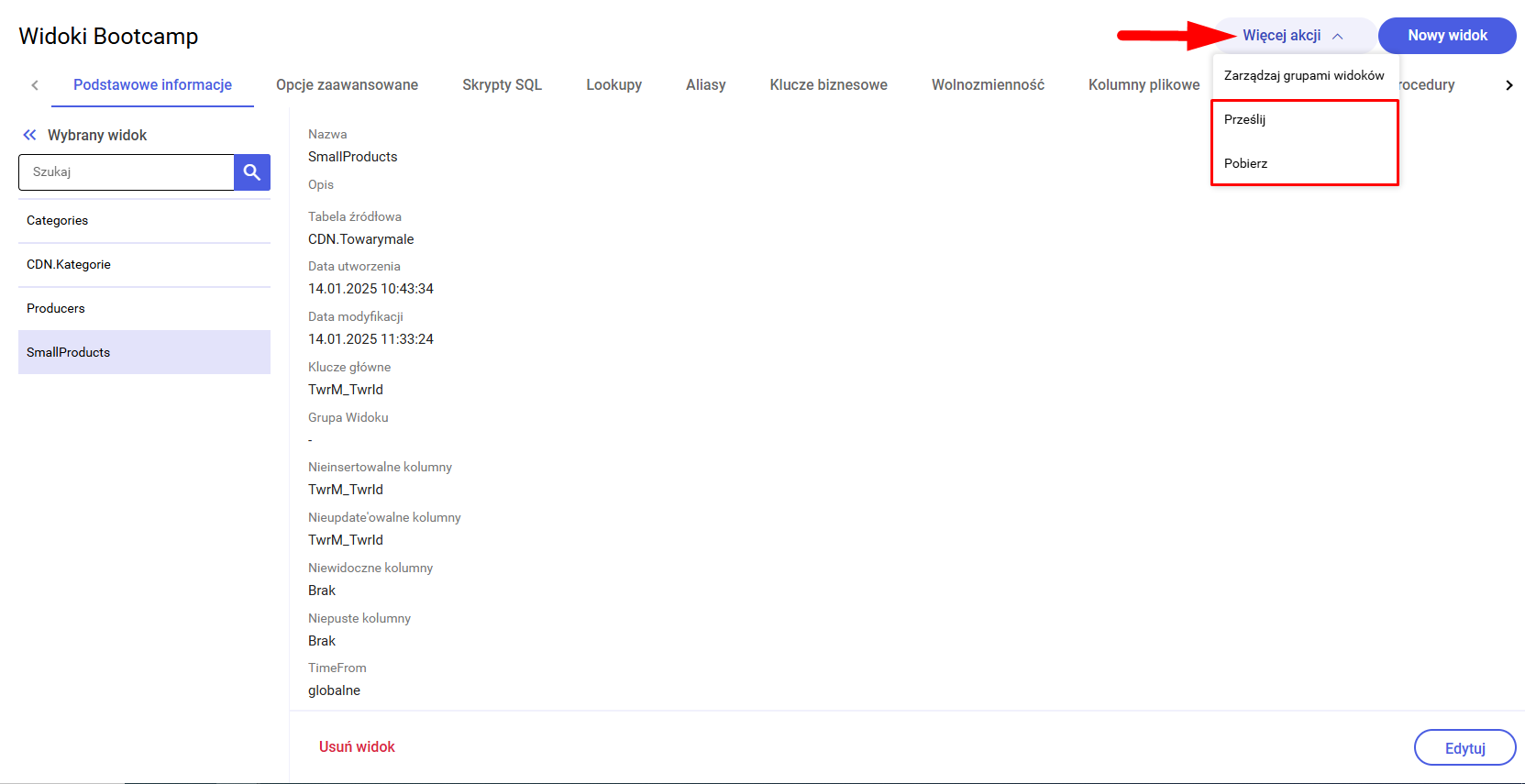1525x784 pixels.
Task: Show earlier tabs with left arrow
Action: click(35, 85)
